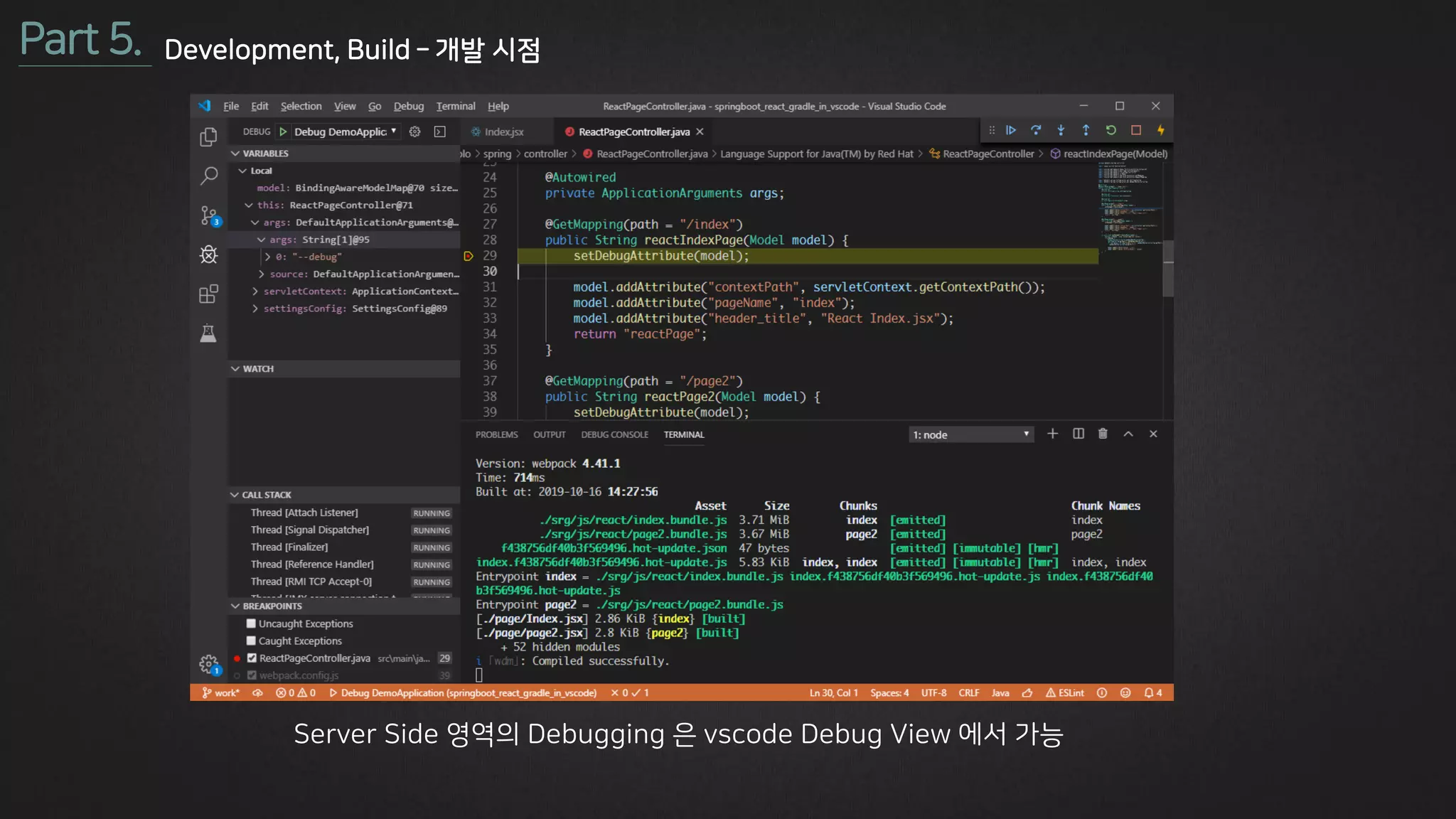Click Continue in debug toolbar
This screenshot has height=819, width=1456.
(x=1011, y=130)
